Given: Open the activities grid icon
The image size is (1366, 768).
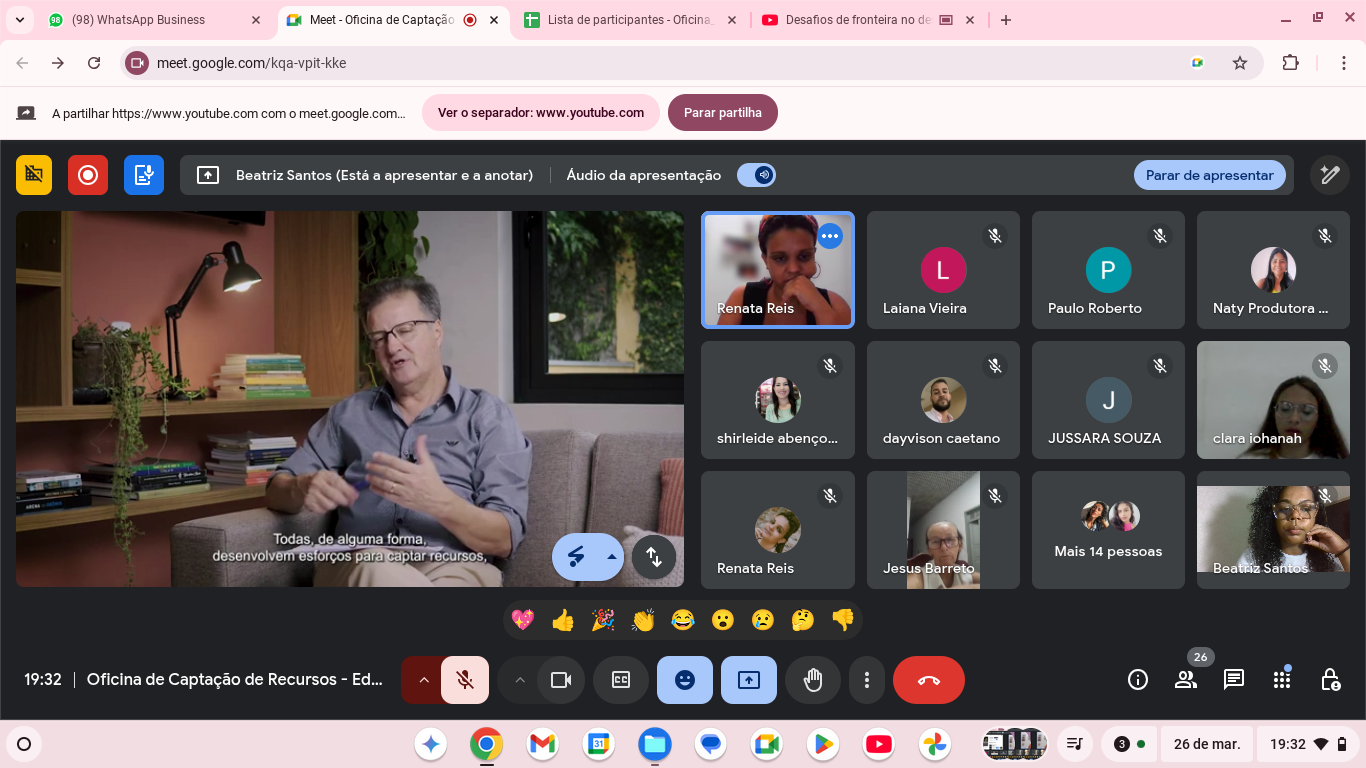Looking at the screenshot, I should click(1282, 680).
